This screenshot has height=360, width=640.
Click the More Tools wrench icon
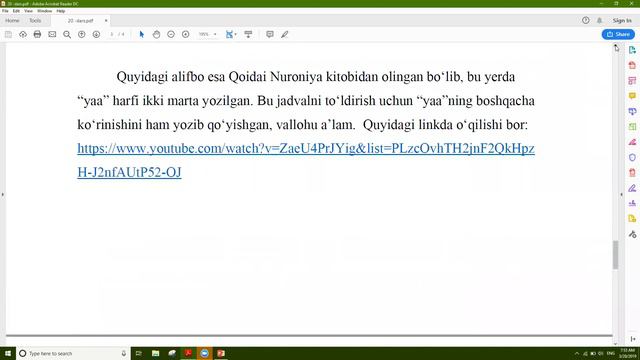tap(632, 234)
